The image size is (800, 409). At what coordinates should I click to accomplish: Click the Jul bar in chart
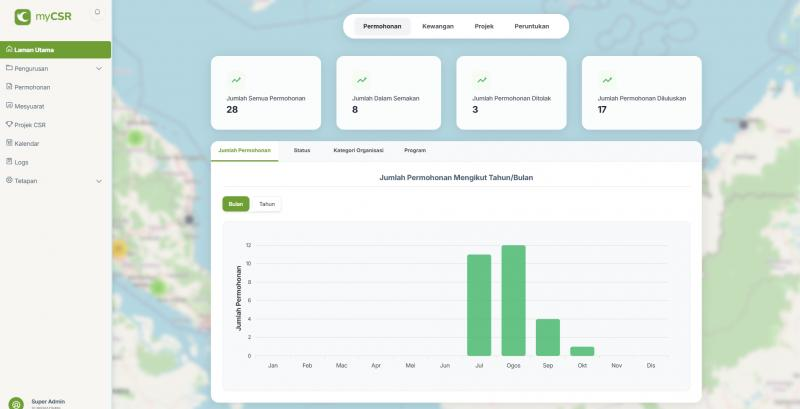point(479,305)
